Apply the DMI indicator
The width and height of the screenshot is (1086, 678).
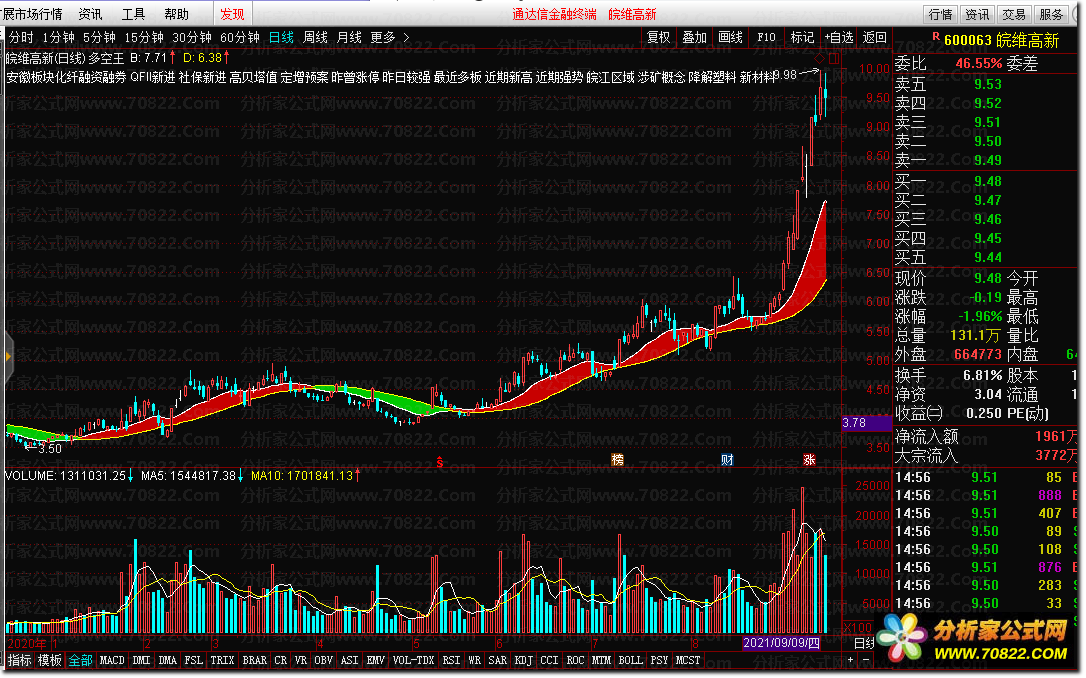pos(141,661)
